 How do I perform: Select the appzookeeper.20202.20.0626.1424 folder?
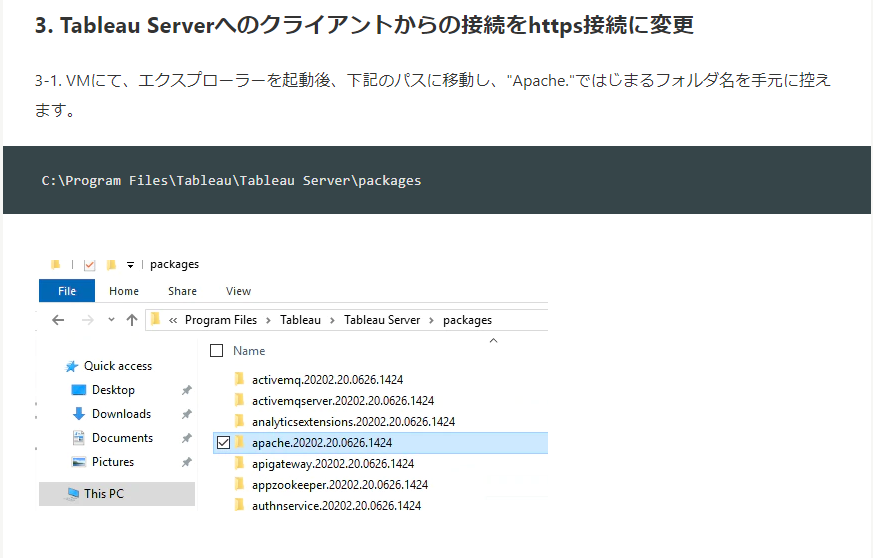coord(340,485)
